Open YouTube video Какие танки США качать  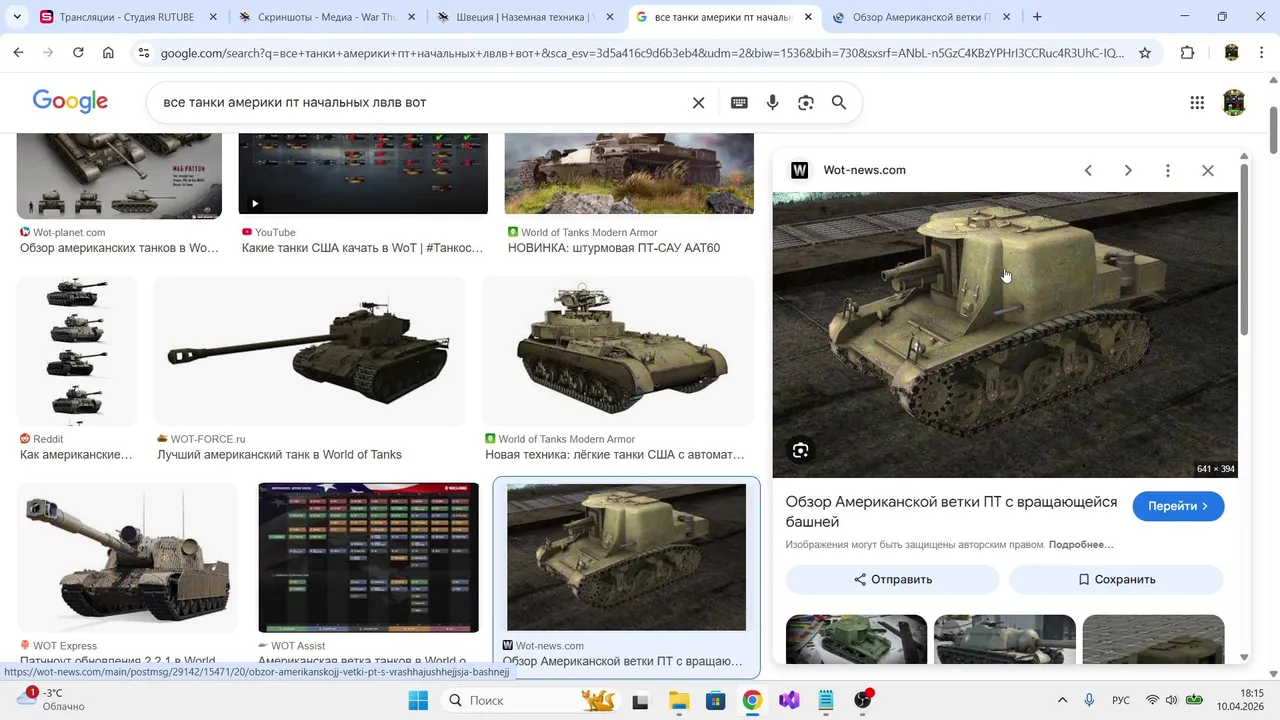[x=363, y=174]
